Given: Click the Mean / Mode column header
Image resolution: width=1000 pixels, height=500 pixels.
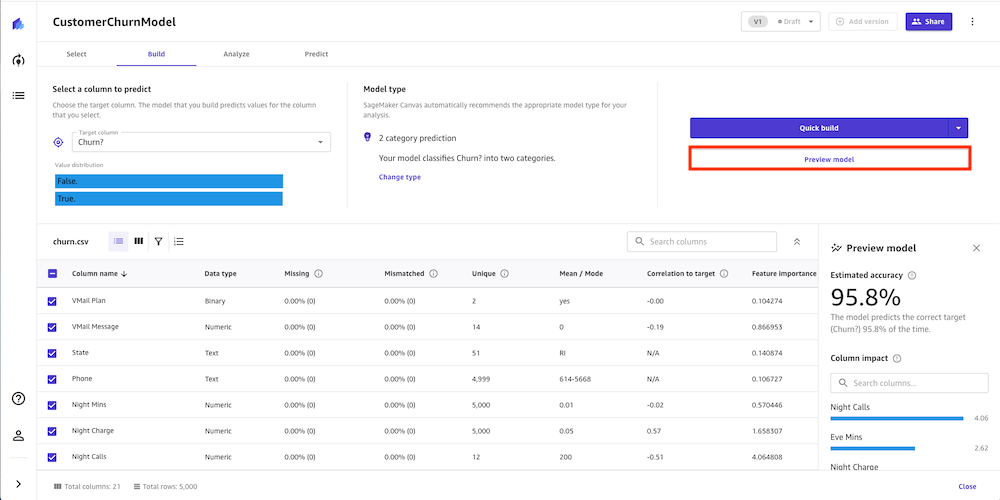Looking at the screenshot, I should point(581,274).
